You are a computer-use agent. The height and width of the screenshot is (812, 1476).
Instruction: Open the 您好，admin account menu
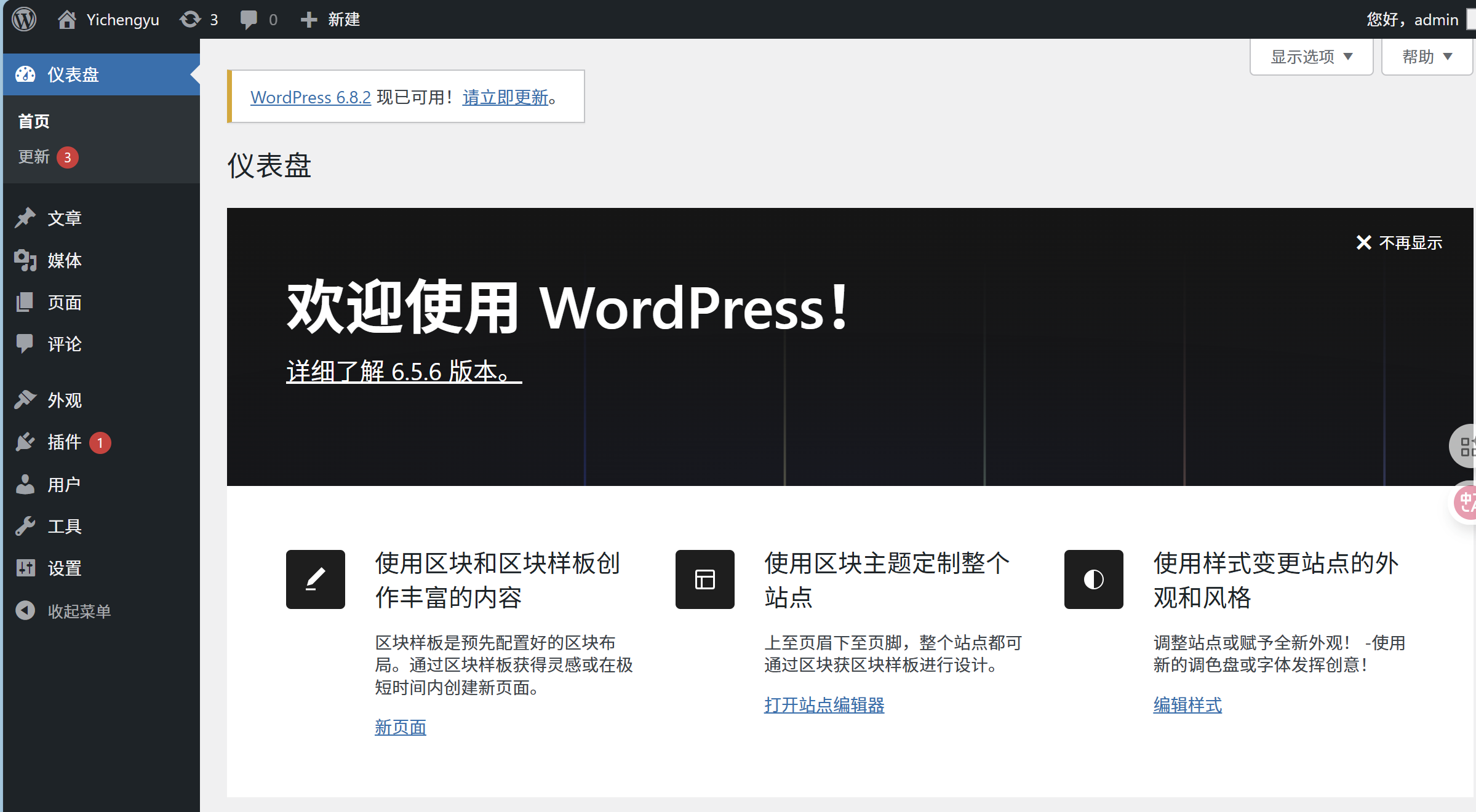[x=1413, y=20]
